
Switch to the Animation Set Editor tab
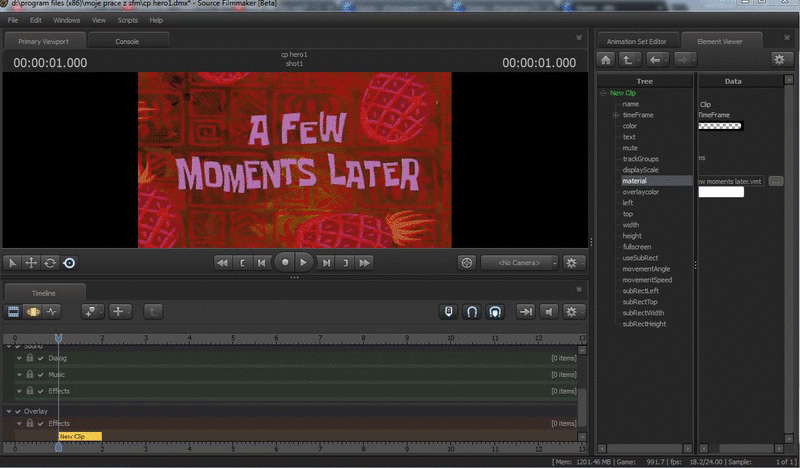coord(637,41)
